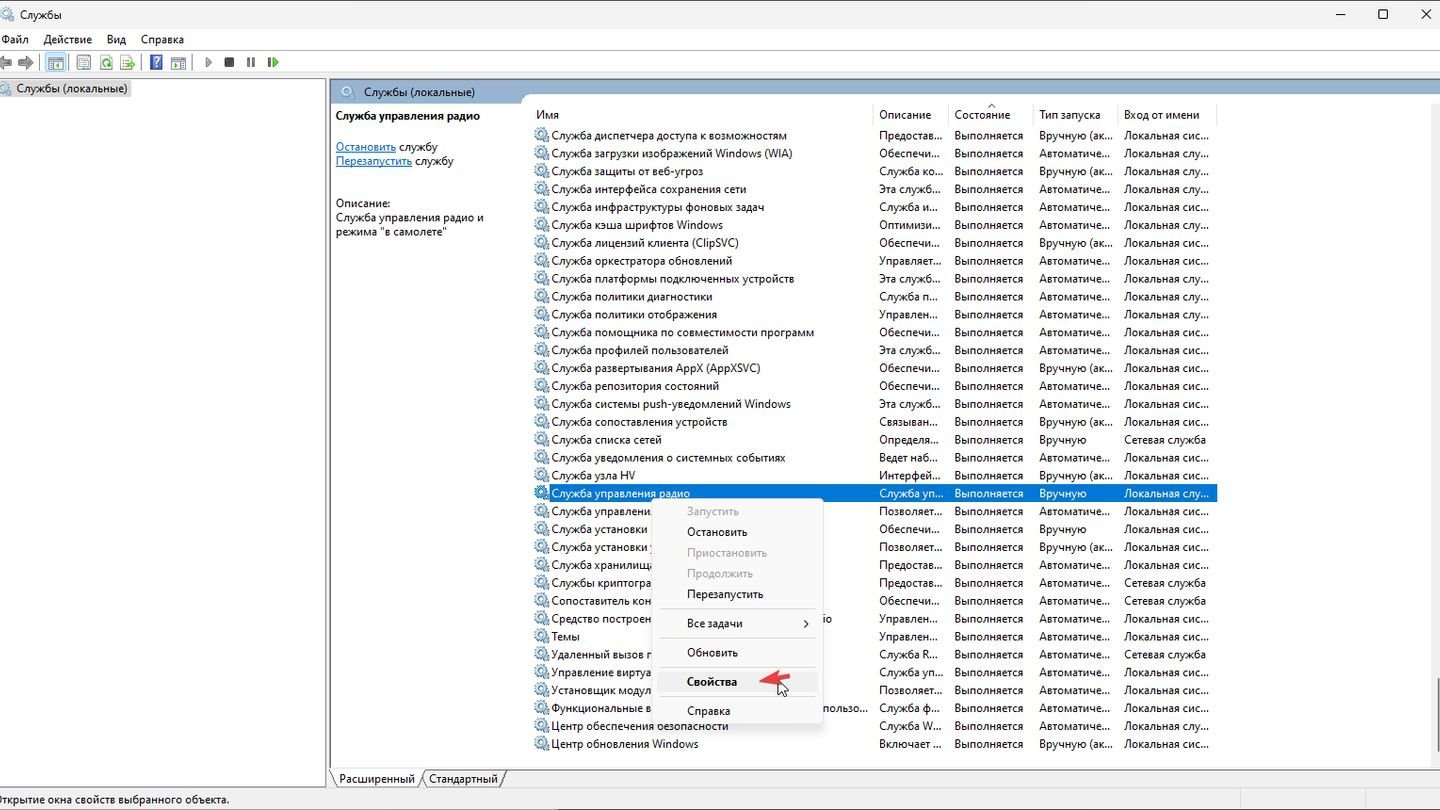Image resolution: width=1440 pixels, height=810 pixels.
Task: Open the Действие menu
Action: [68, 40]
